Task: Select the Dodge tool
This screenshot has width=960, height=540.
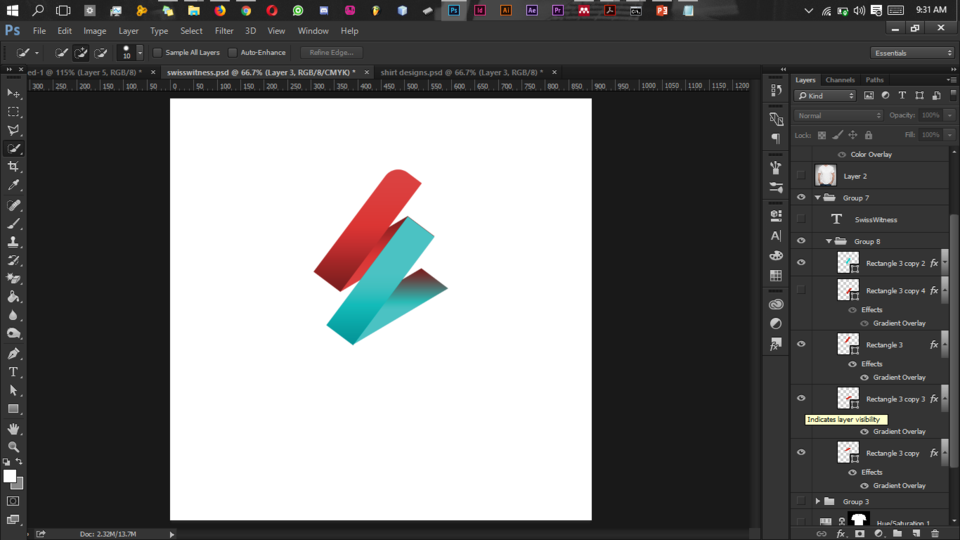Action: [13, 334]
